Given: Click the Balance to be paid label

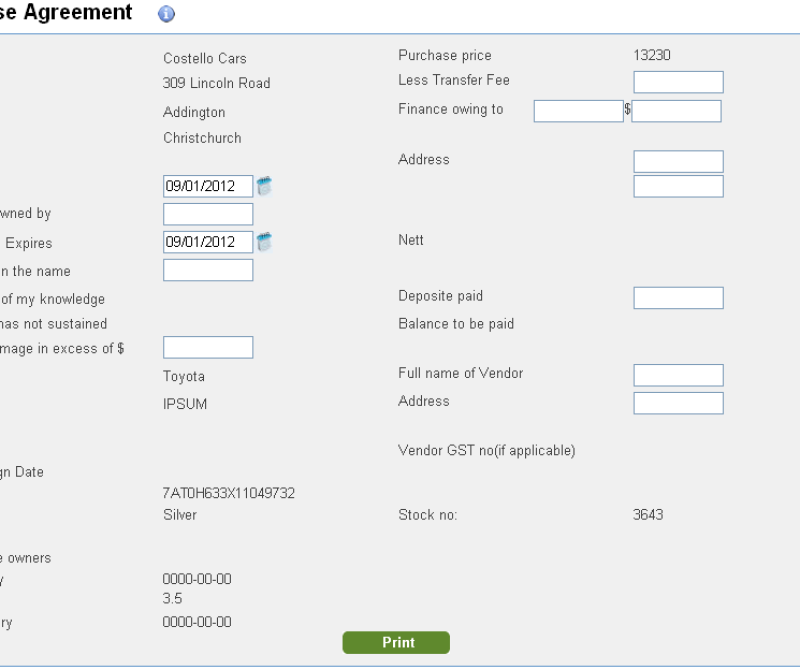Looking at the screenshot, I should point(456,324).
